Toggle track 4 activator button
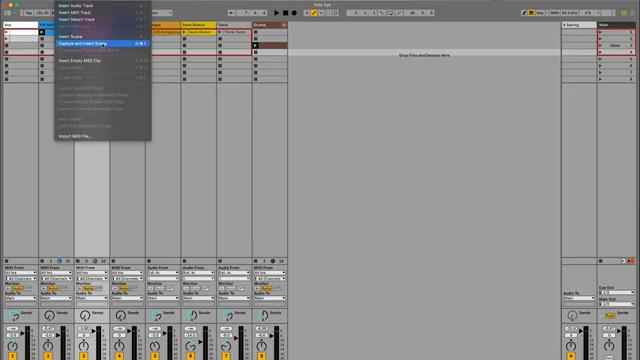Viewport: 640px width, 360px height. point(119,356)
